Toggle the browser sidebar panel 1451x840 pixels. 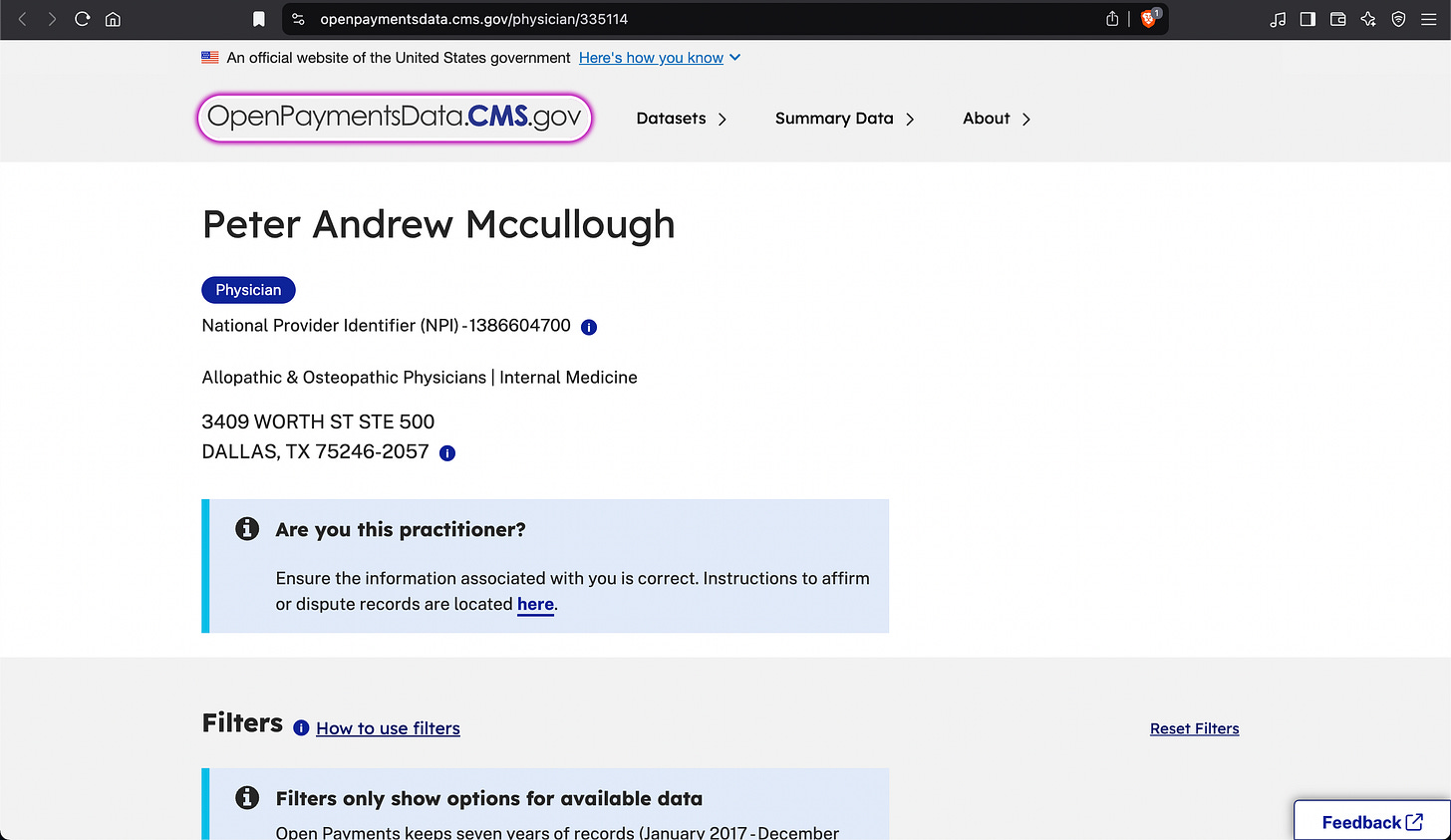(x=1307, y=19)
